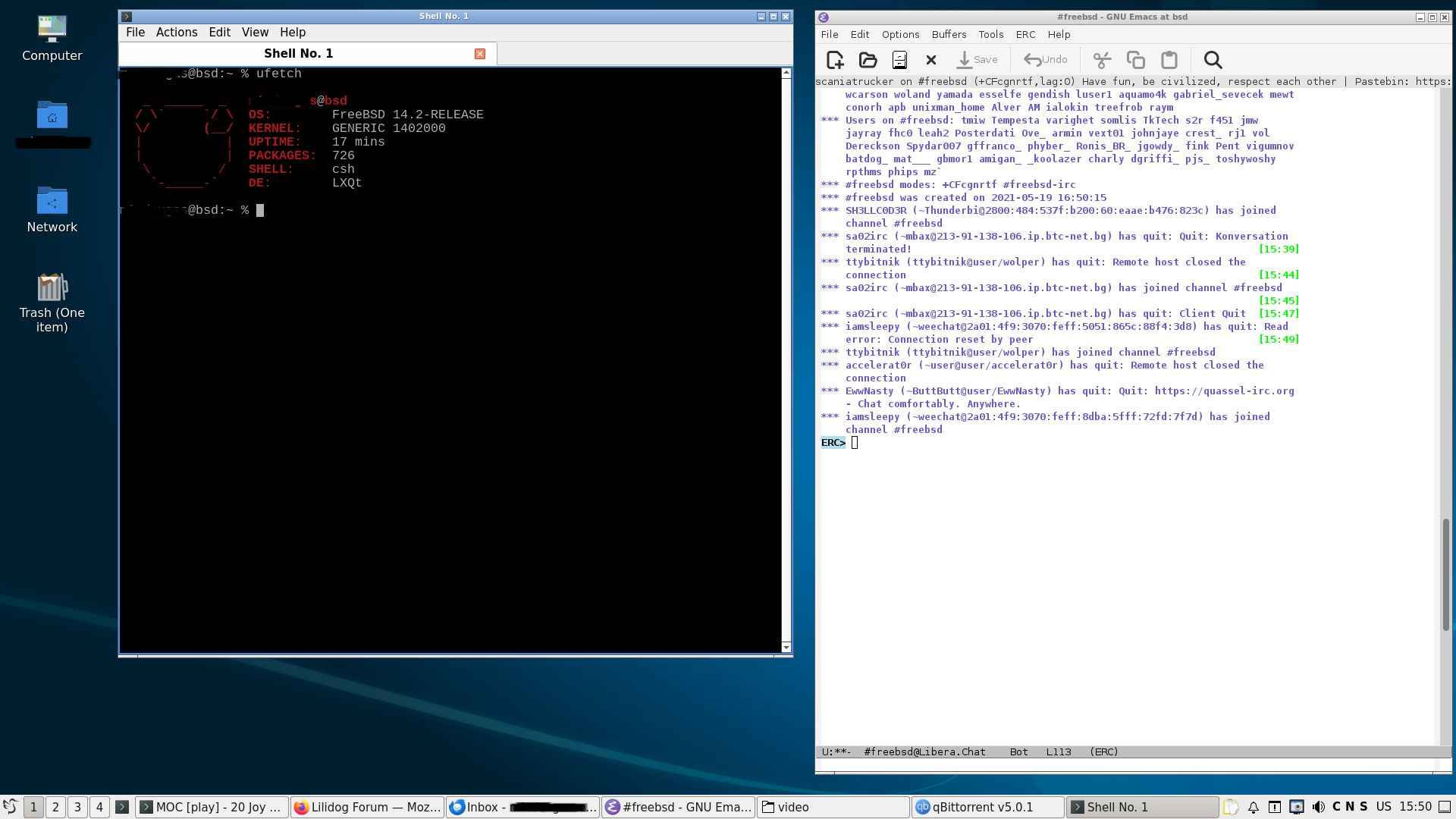This screenshot has width=1456, height=819.
Task: Open Actions menu in terminal
Action: (x=177, y=33)
